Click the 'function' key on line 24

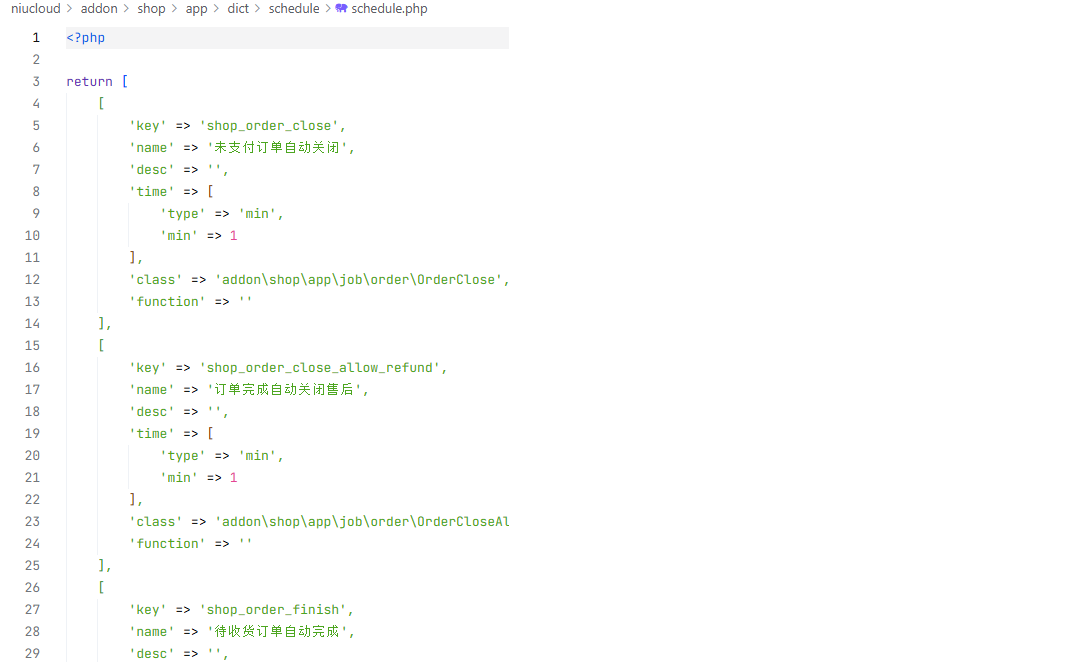pyautogui.click(x=167, y=544)
